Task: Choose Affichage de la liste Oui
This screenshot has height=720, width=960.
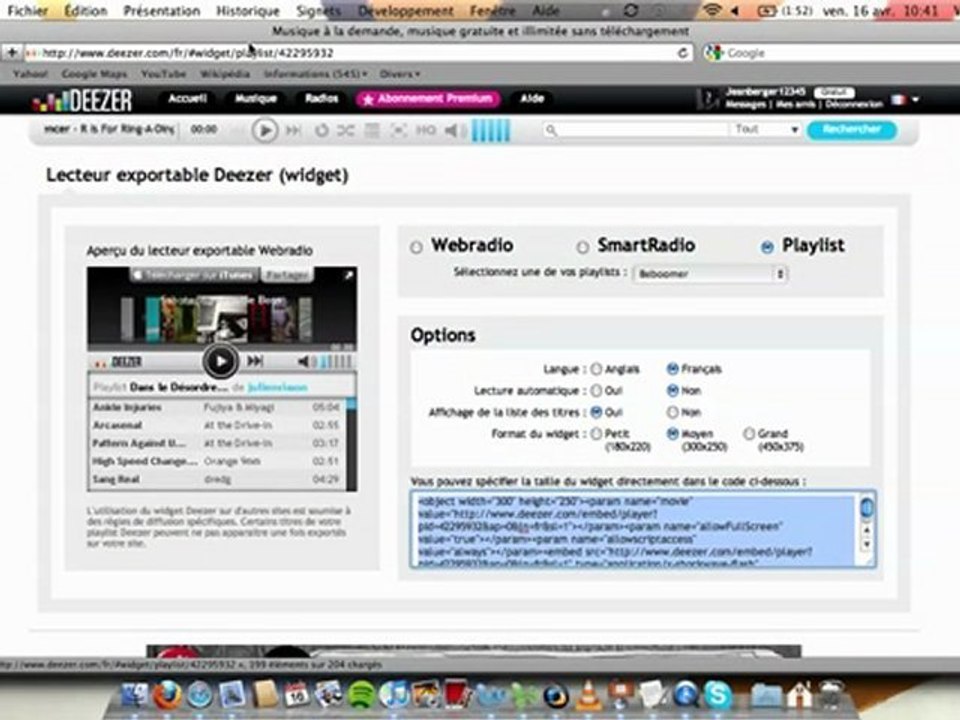Action: 596,412
